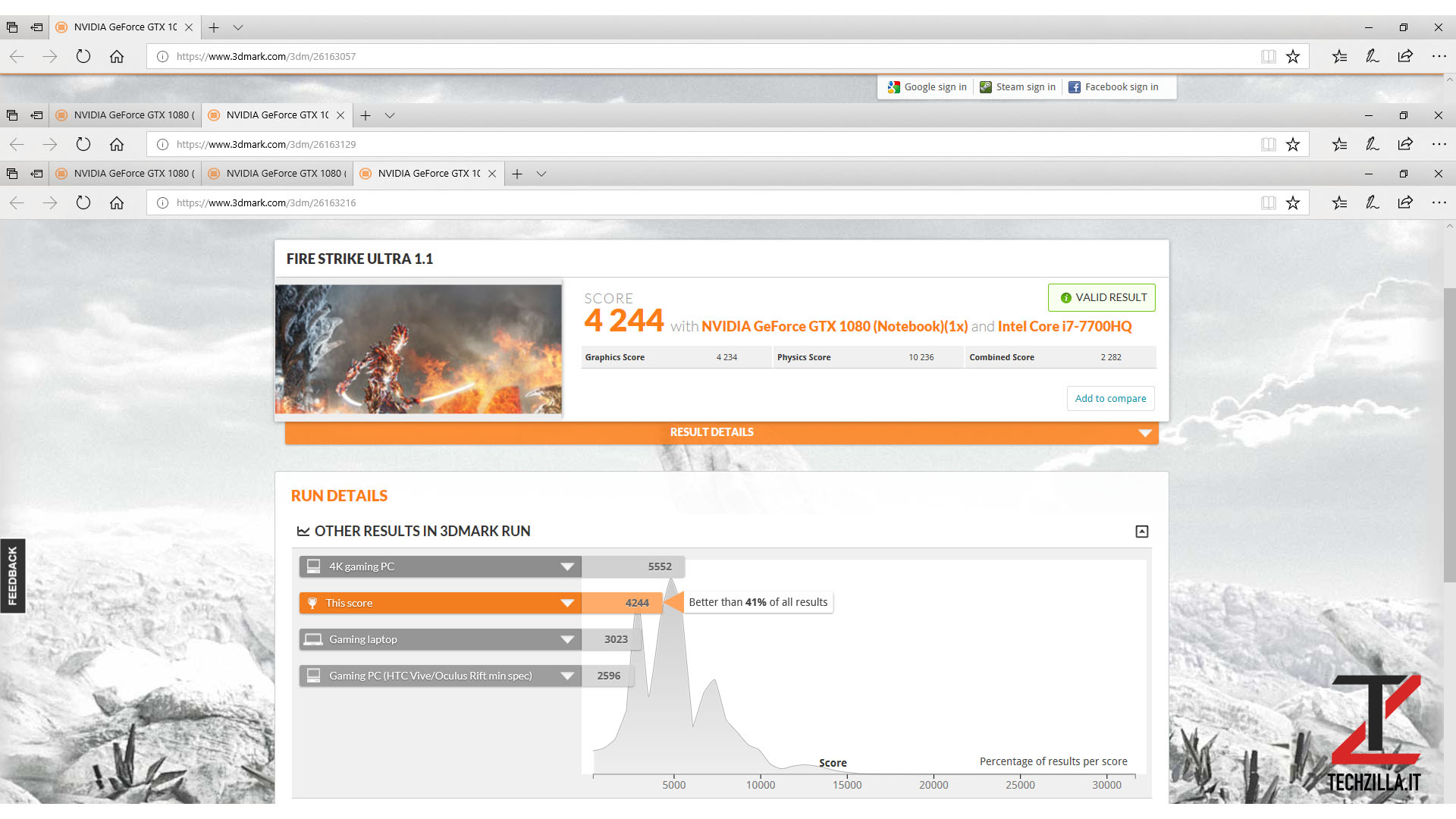Screen dimensions: 1456x819
Task: Open more options in the 26163057 window
Action: point(1439,56)
